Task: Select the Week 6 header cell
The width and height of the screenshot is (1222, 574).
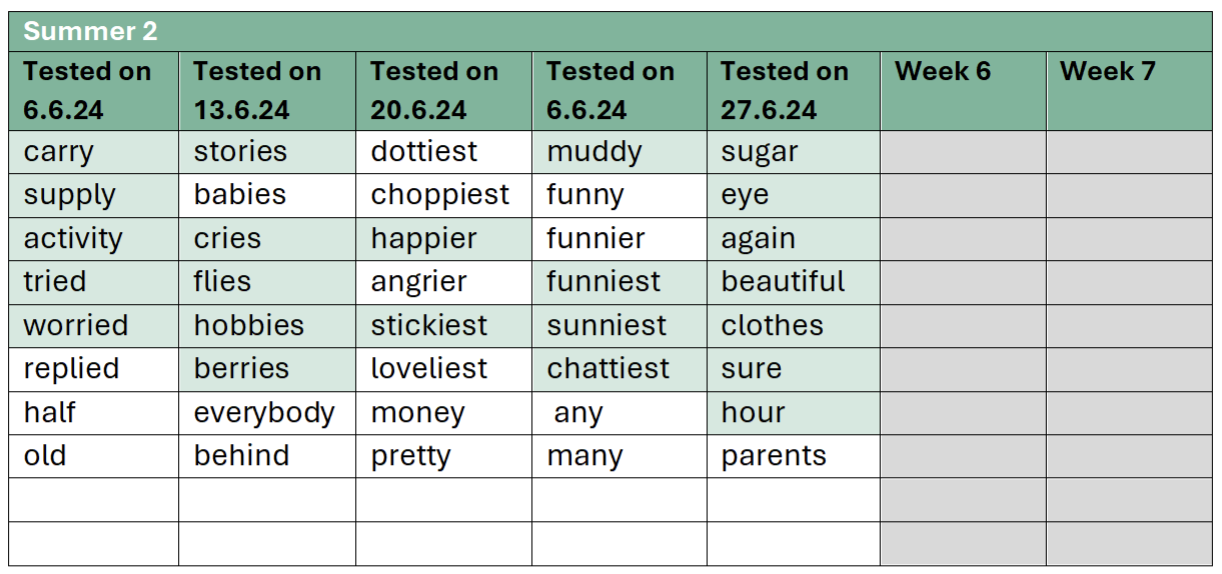Action: [x=964, y=91]
